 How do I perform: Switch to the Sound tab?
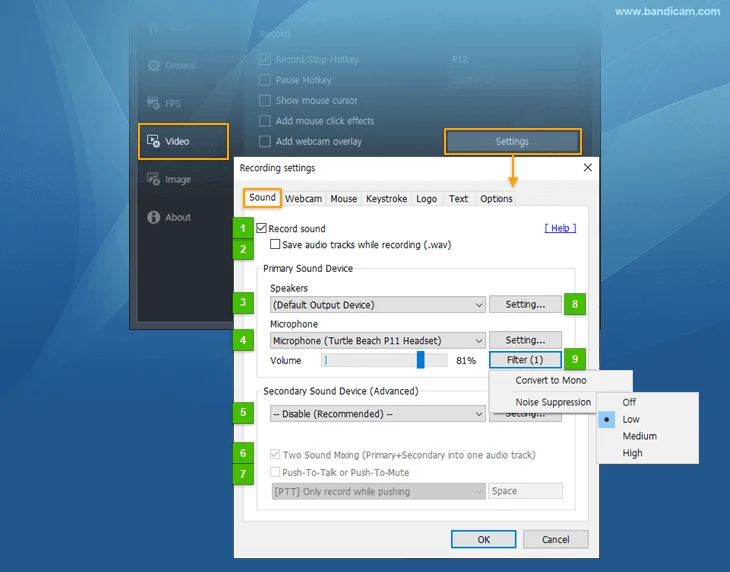(x=262, y=197)
